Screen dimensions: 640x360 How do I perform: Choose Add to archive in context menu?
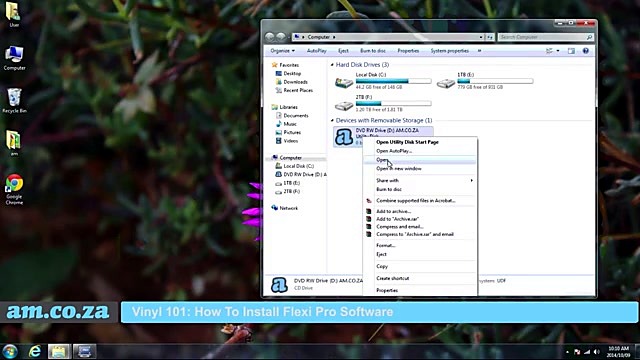(393, 211)
